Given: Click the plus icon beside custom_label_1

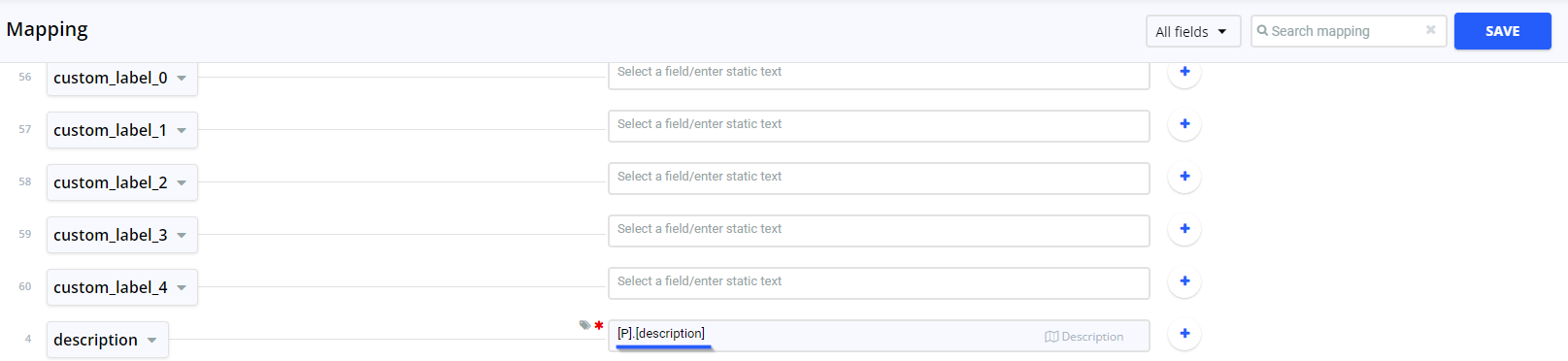Looking at the screenshot, I should [x=1184, y=124].
